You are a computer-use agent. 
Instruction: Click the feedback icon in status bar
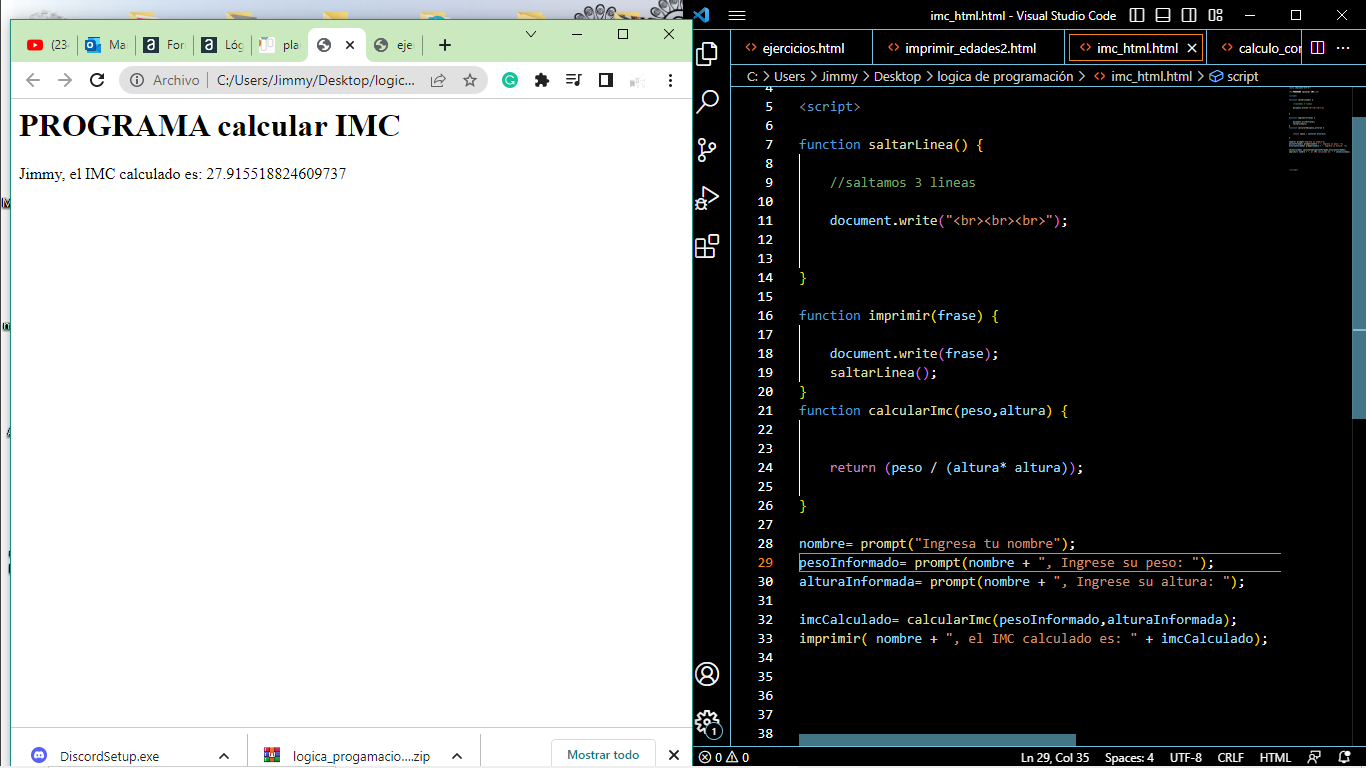tap(1315, 757)
